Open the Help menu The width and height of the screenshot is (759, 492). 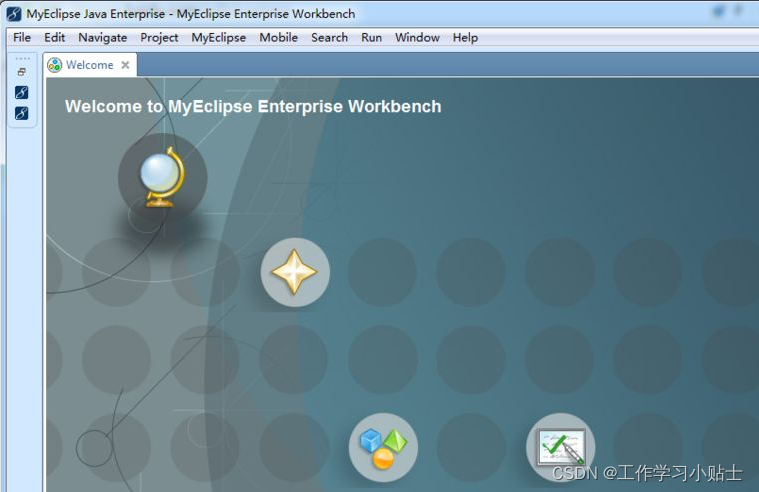pos(465,38)
